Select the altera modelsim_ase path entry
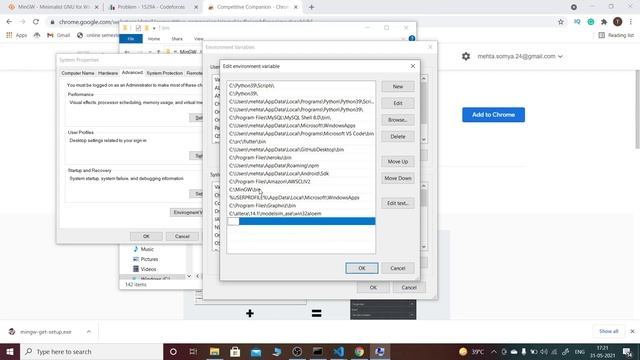This screenshot has height=360, width=640. tap(301, 213)
